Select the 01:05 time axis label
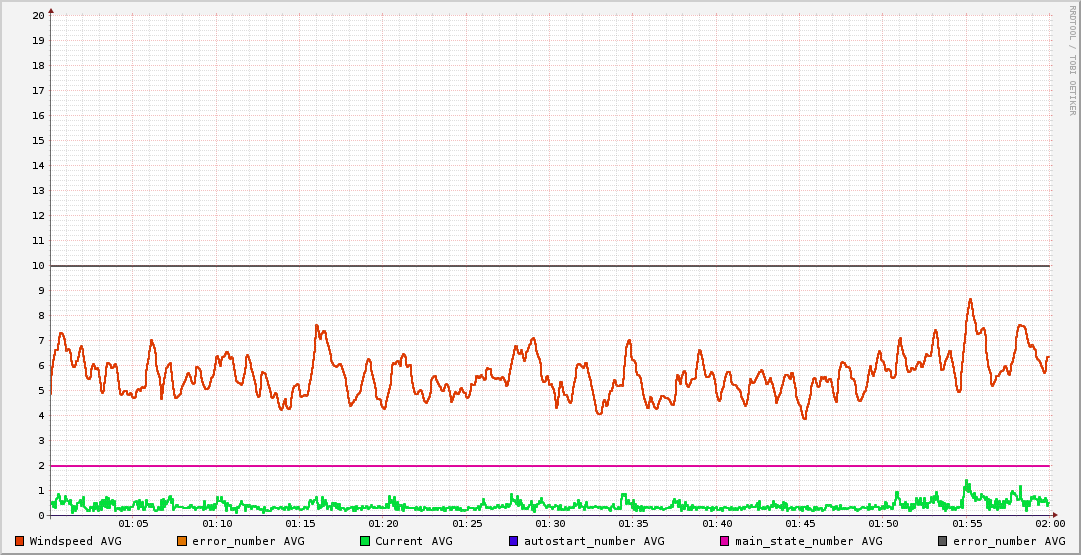Image resolution: width=1081 pixels, height=555 pixels. point(133,524)
